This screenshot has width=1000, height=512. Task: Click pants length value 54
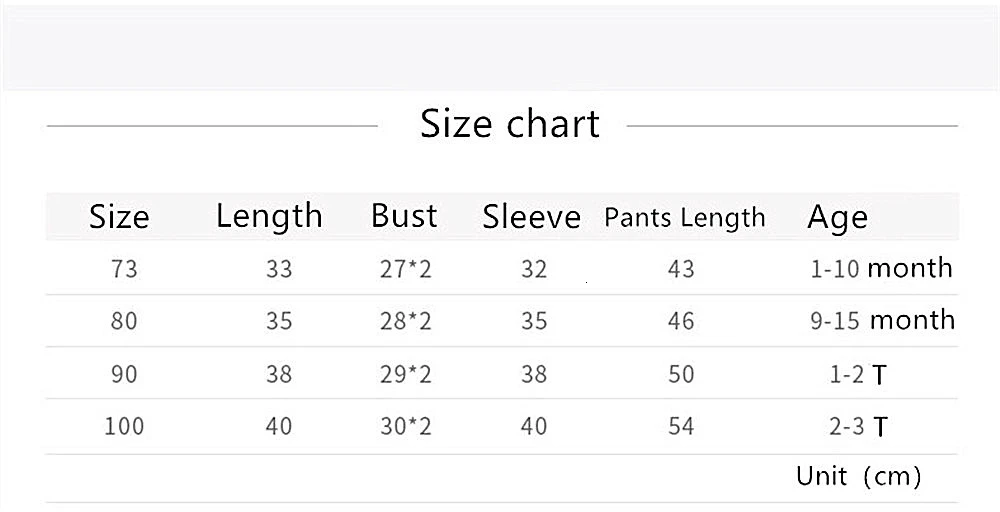tap(680, 425)
